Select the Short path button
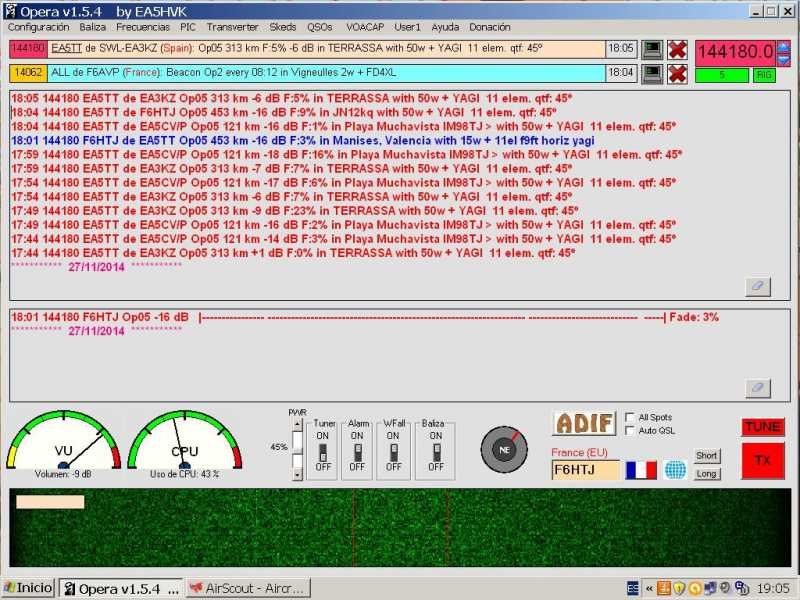 click(x=707, y=456)
